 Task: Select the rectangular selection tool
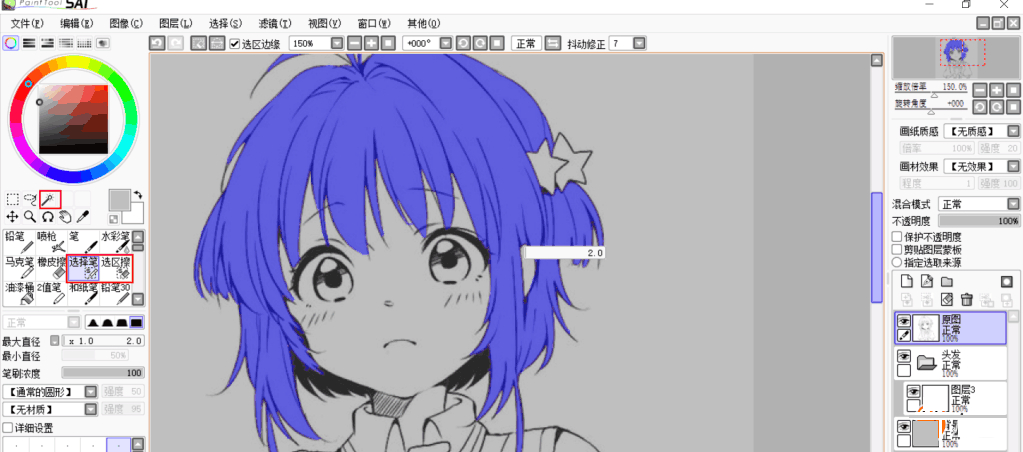click(x=12, y=199)
